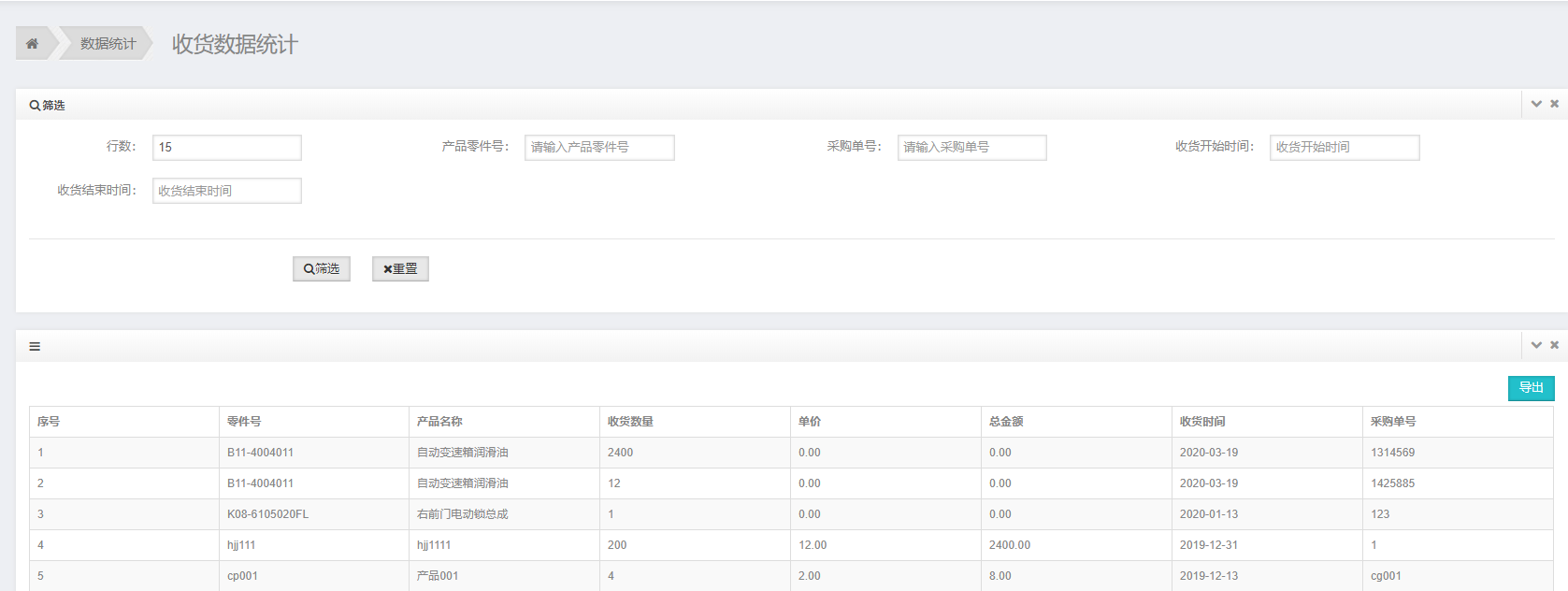Click purchase order cell 1425885
1568x591 pixels.
(1392, 483)
